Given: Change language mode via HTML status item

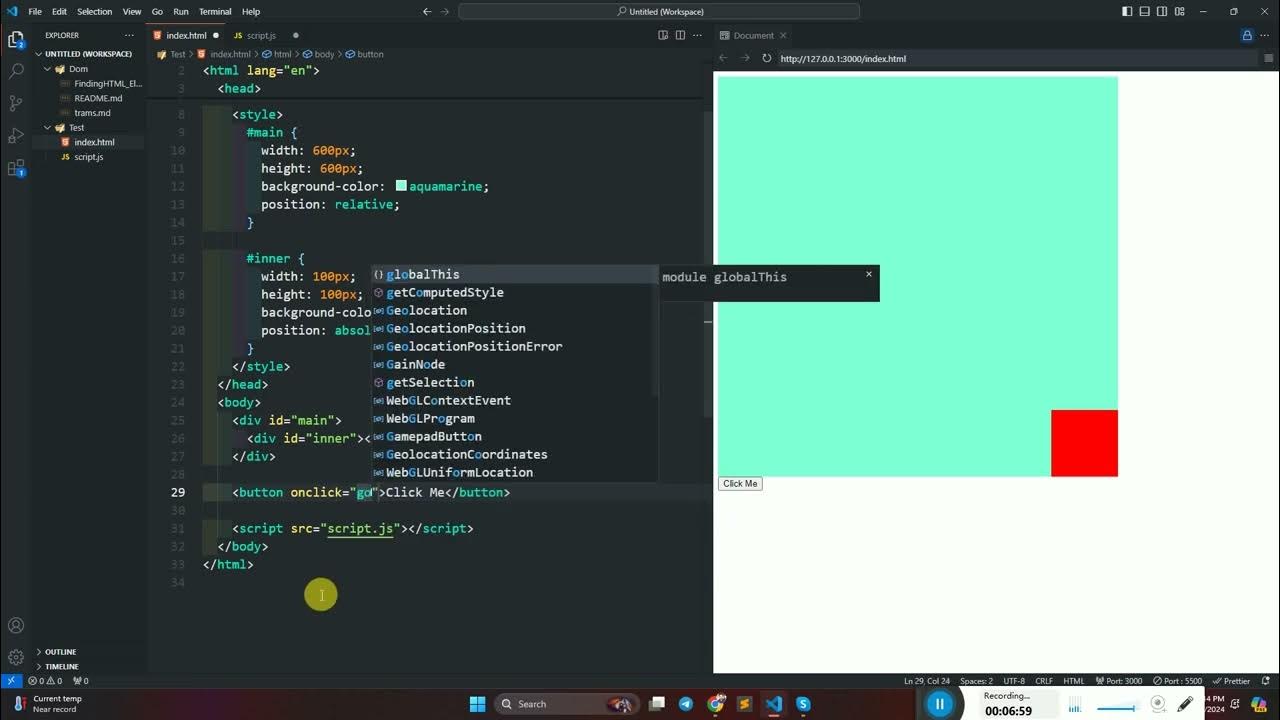Looking at the screenshot, I should (1073, 680).
